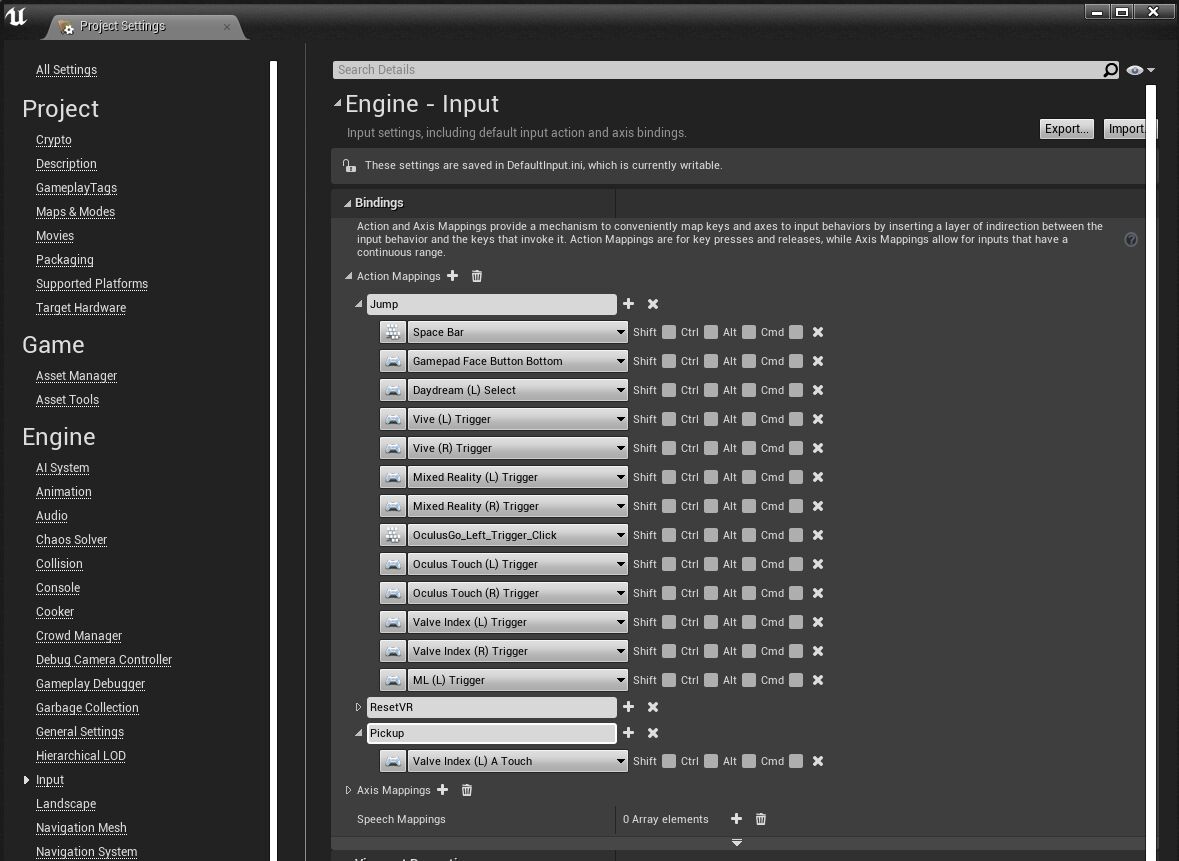Expand the ResetVR action mapping

(359, 707)
